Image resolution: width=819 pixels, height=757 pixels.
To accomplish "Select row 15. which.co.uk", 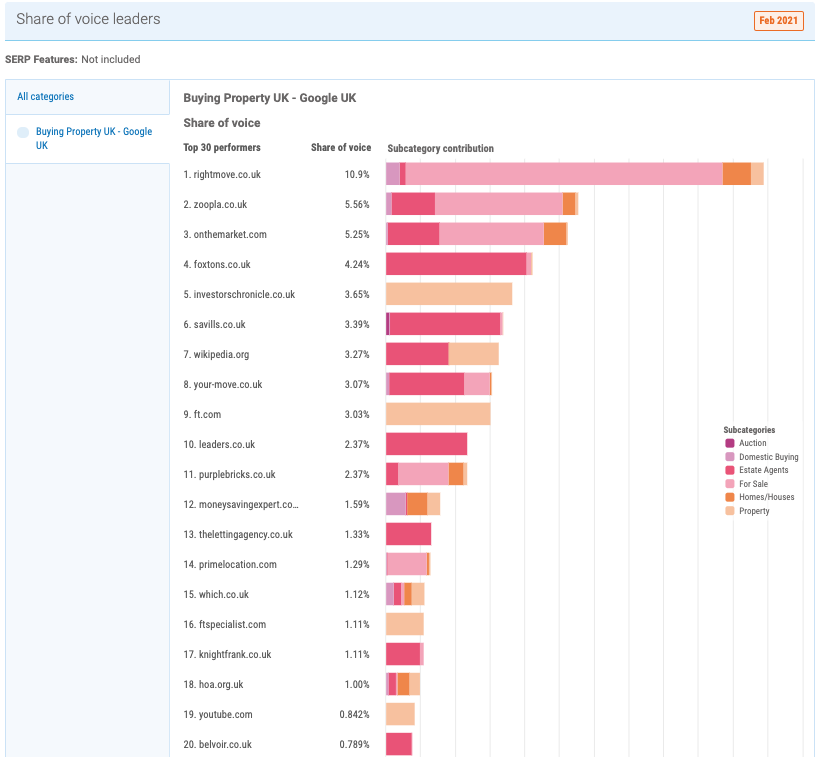I will [x=216, y=595].
